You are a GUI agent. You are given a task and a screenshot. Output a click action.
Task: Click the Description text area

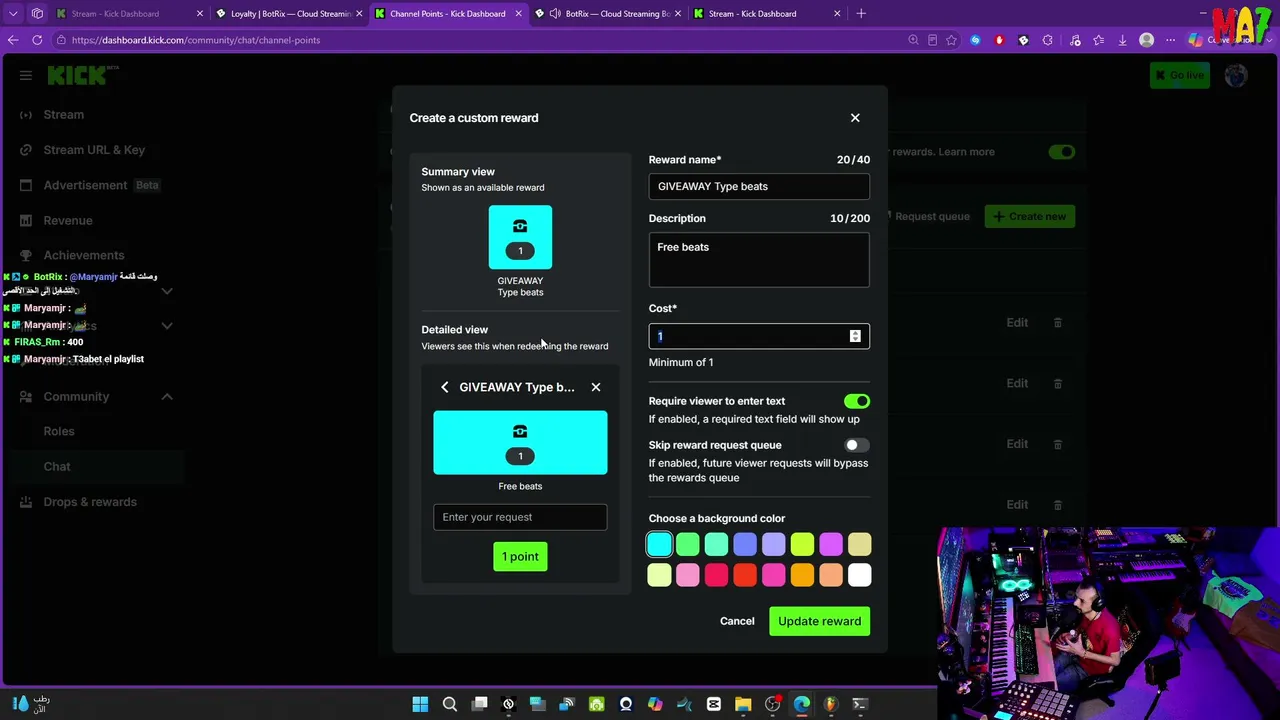759,260
